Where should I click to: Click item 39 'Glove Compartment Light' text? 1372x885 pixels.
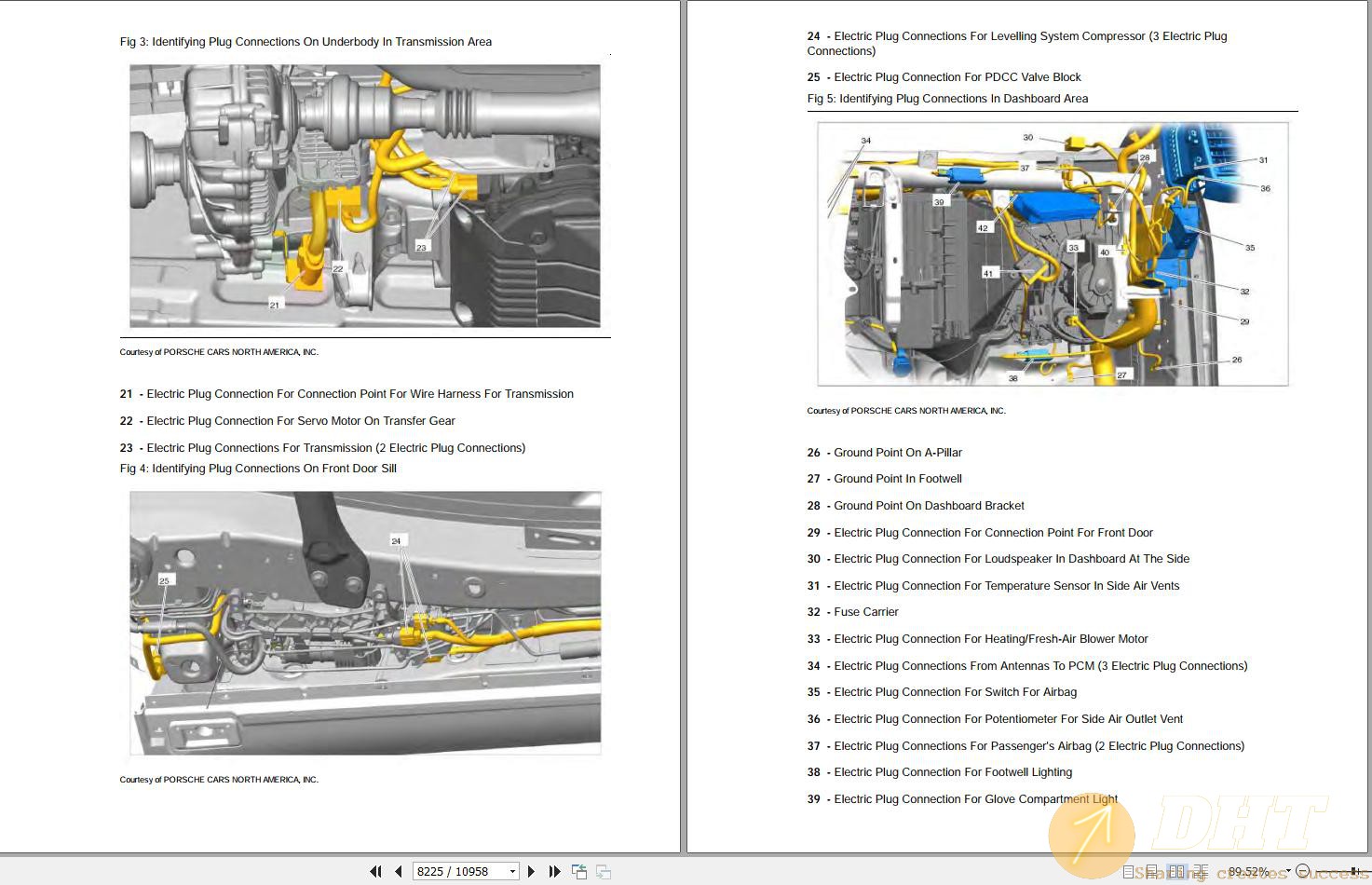tap(1051, 799)
